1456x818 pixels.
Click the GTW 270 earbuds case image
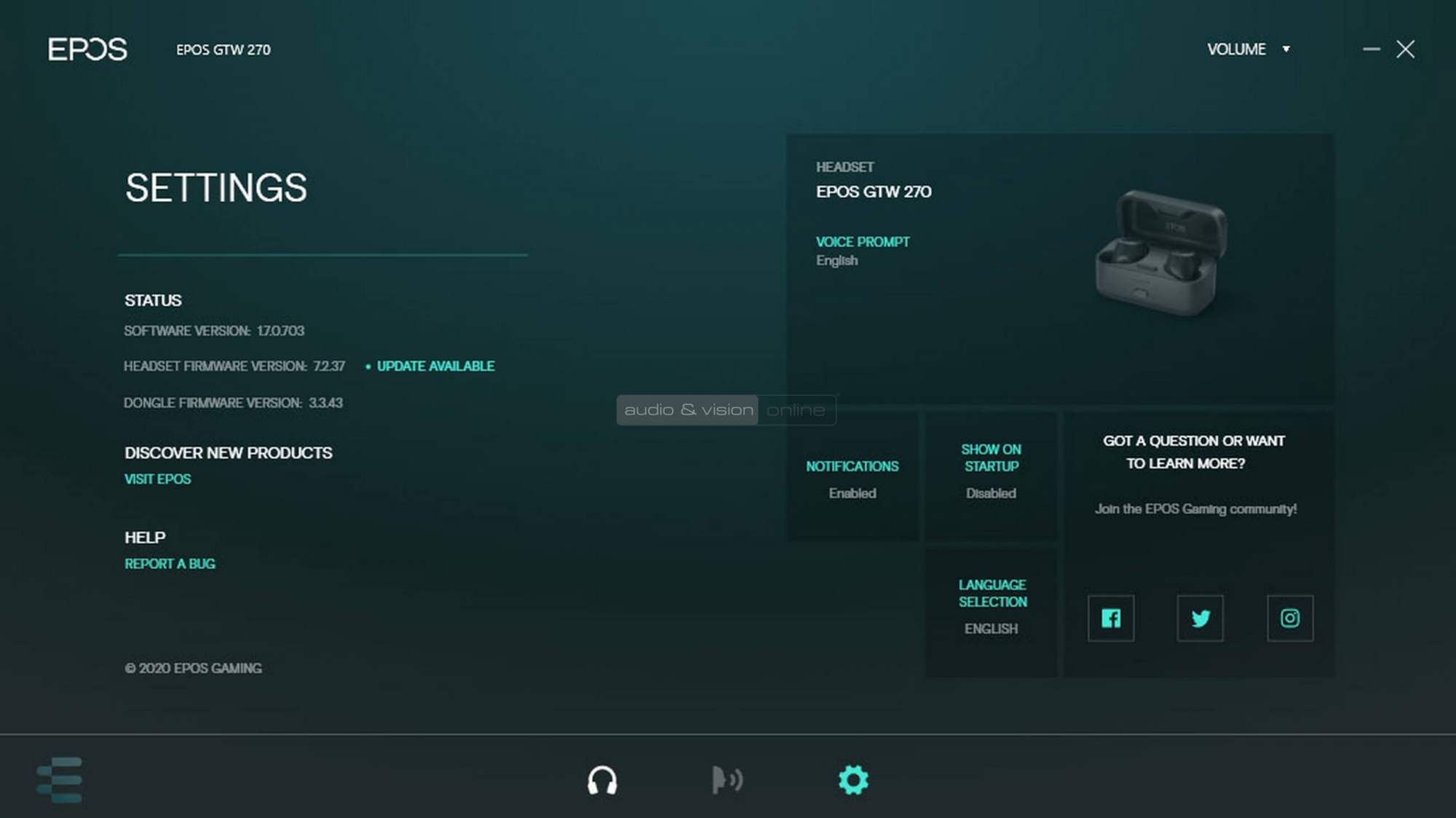coord(1162,253)
